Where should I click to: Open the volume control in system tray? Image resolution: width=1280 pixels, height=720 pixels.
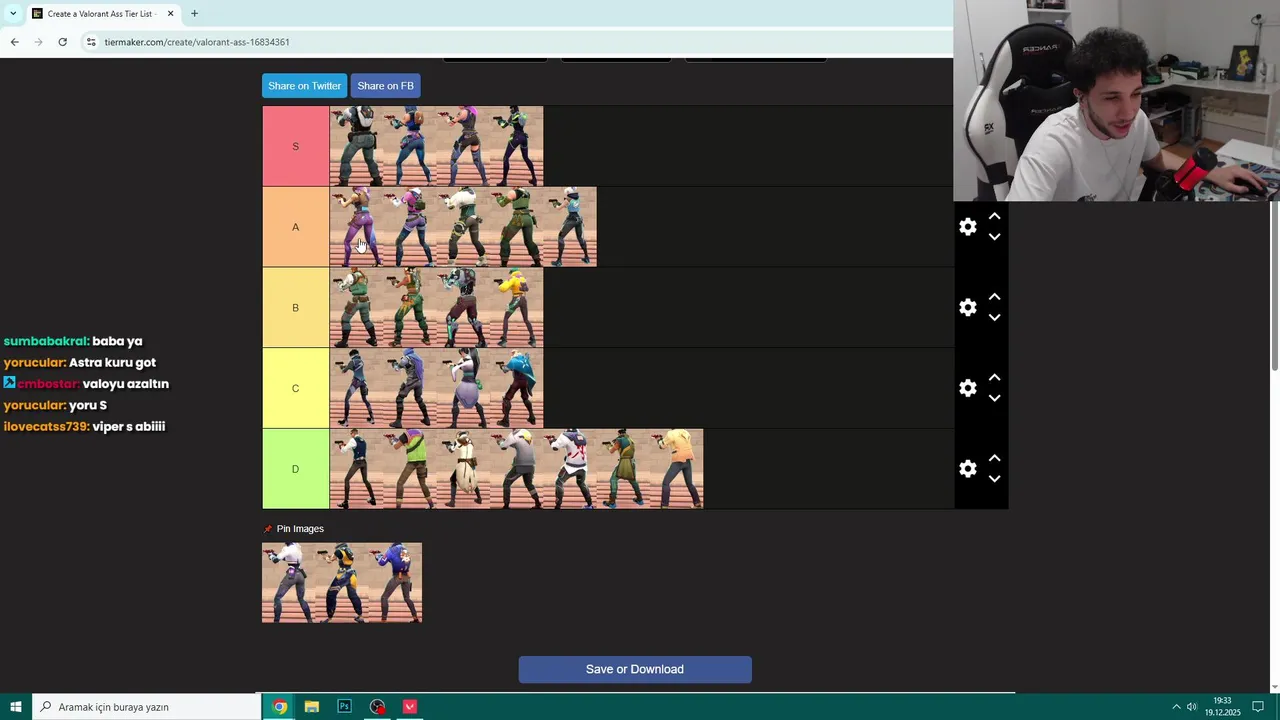coord(1192,707)
